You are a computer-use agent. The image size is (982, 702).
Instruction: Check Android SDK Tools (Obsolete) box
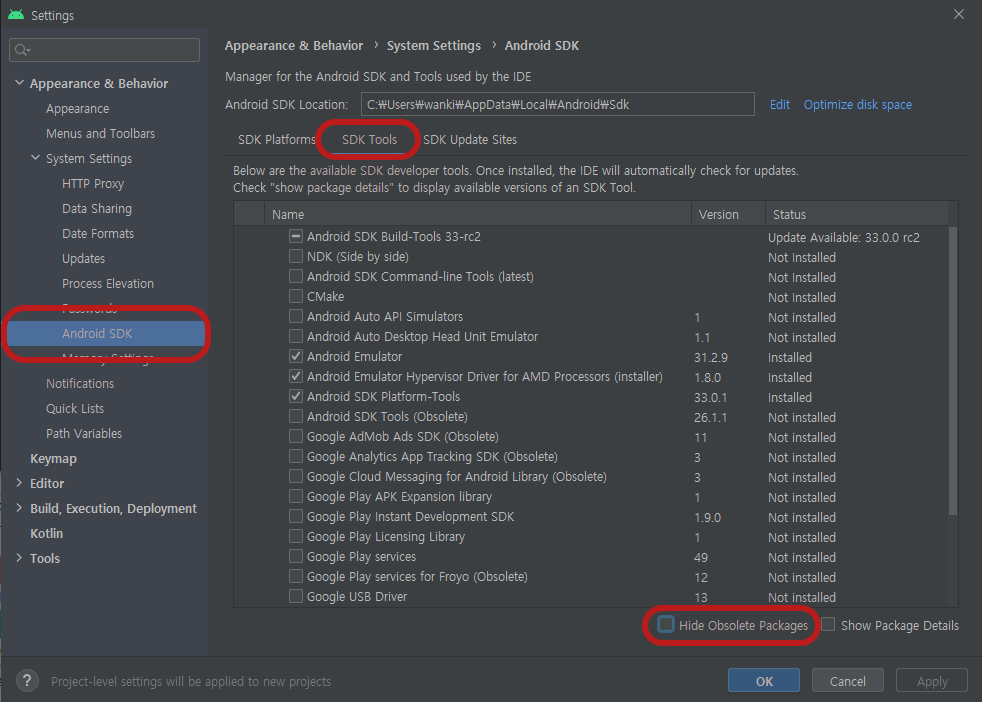[296, 416]
